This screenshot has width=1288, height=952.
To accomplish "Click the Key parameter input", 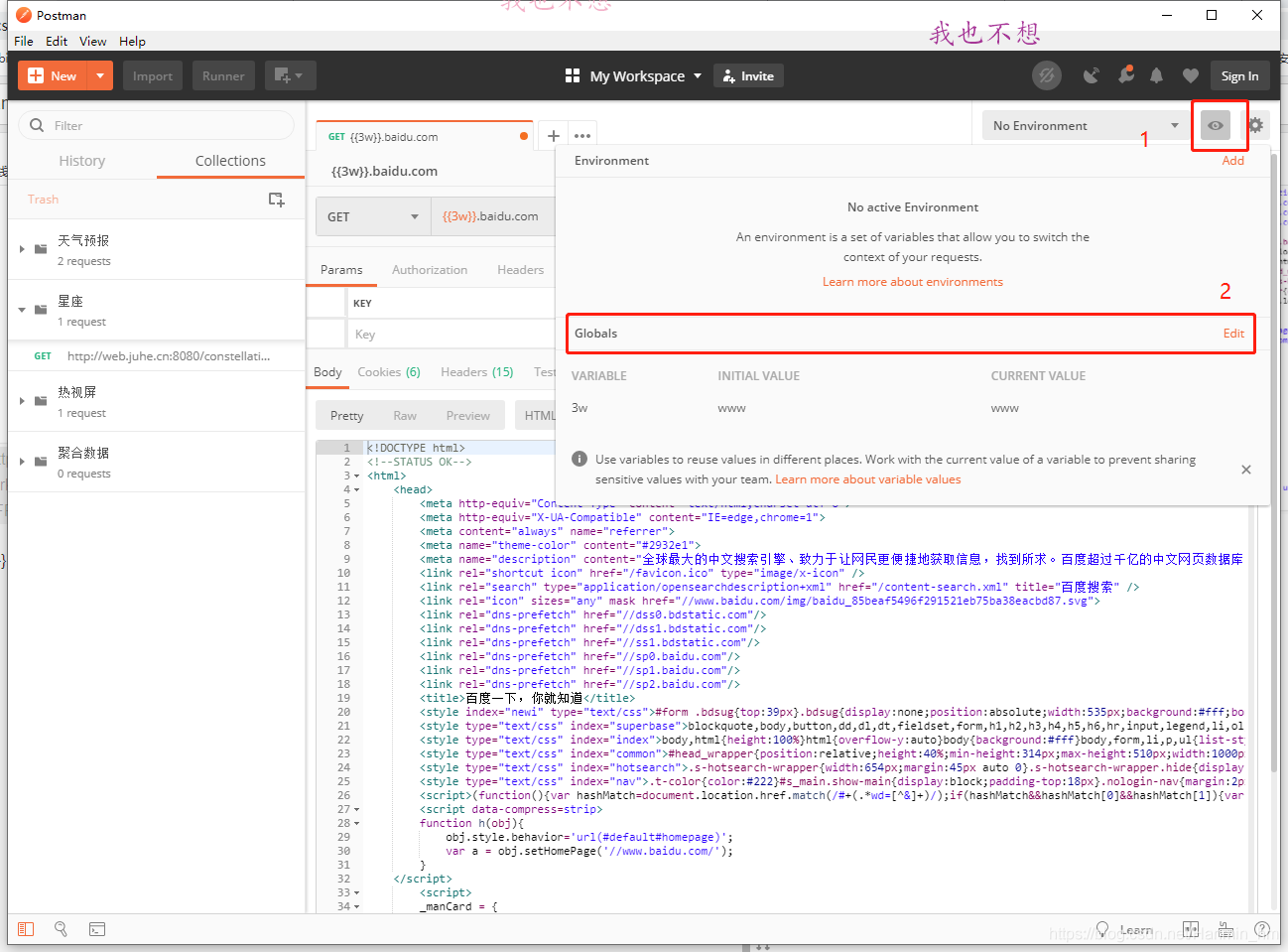I will click(x=451, y=335).
